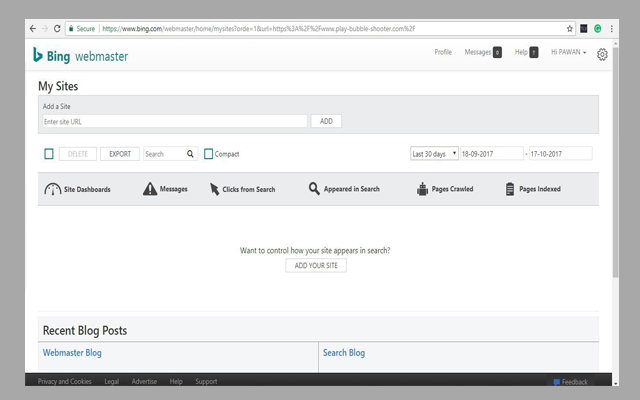Click the EXPORT button

click(x=120, y=154)
